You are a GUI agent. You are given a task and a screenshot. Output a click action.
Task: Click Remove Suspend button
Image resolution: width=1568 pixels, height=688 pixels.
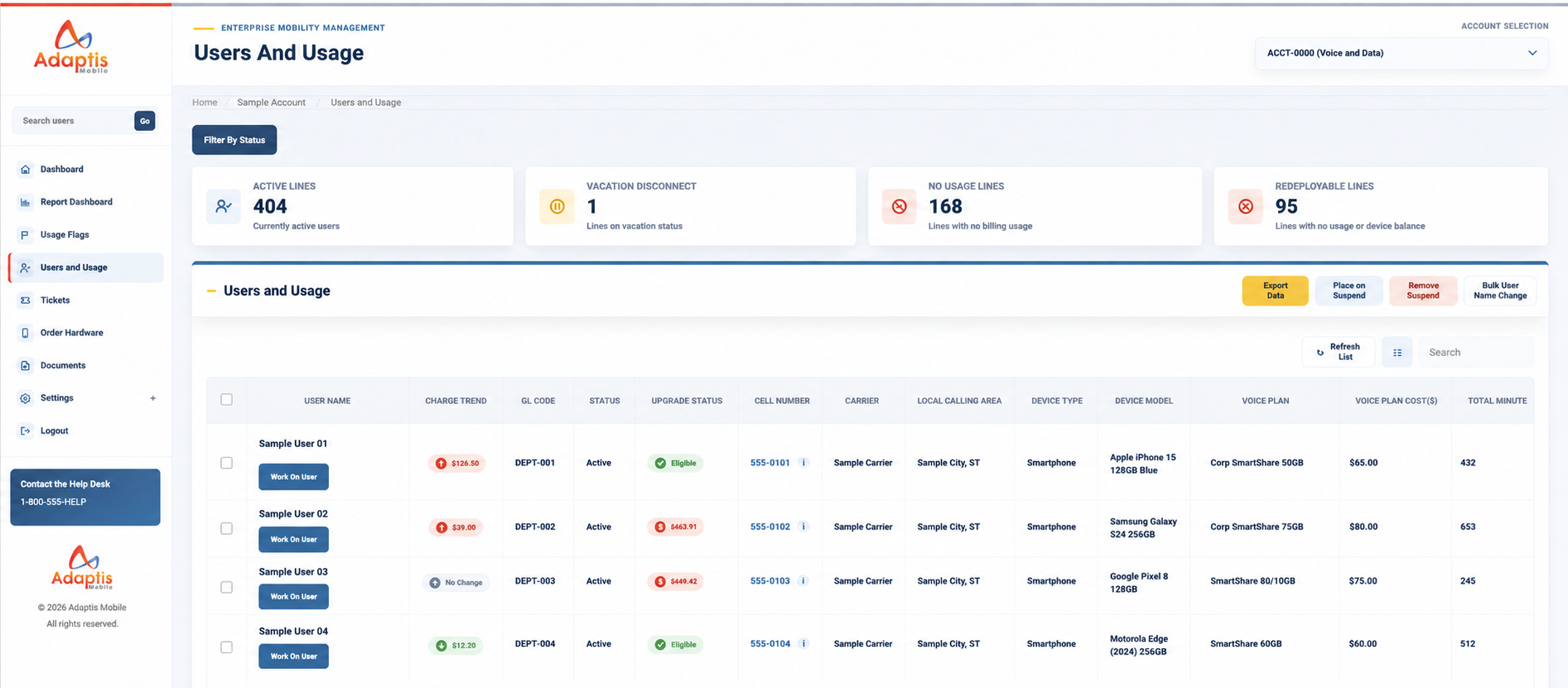click(x=1423, y=291)
